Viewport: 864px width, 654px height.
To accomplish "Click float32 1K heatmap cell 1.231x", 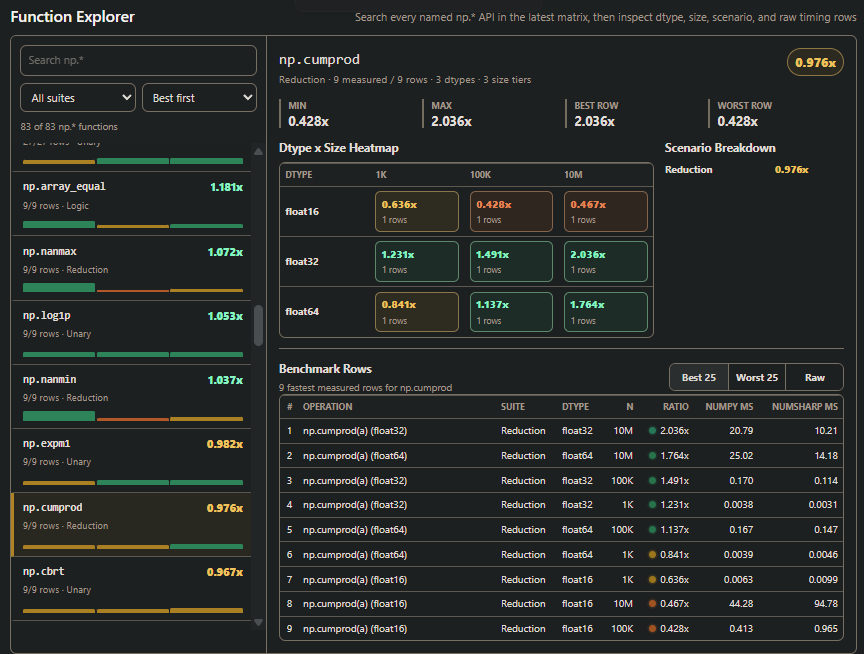I will [417, 262].
